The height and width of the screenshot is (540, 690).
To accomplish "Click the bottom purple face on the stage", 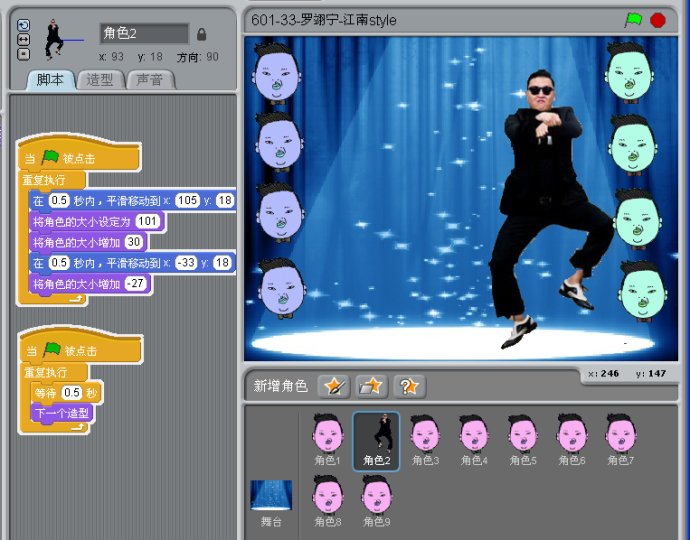I will click(282, 288).
